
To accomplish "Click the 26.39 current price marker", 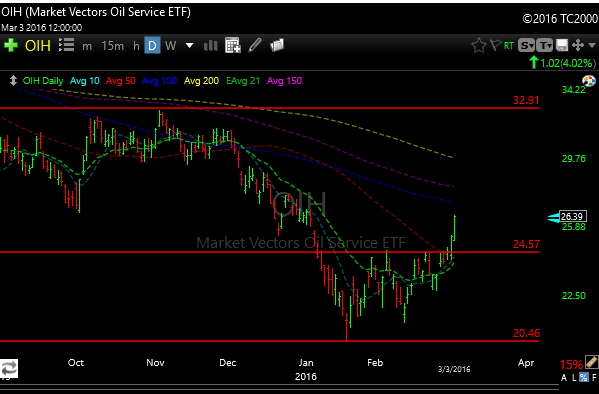I will pos(572,217).
